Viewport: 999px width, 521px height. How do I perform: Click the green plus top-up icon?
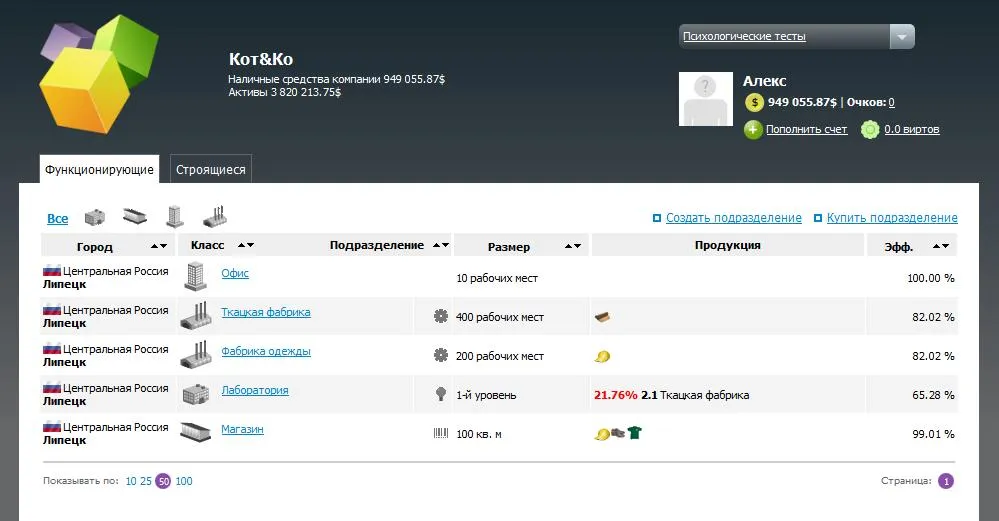[x=753, y=129]
